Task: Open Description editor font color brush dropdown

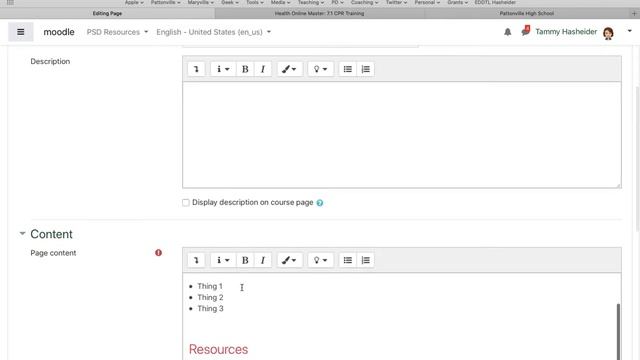Action: 289,69
